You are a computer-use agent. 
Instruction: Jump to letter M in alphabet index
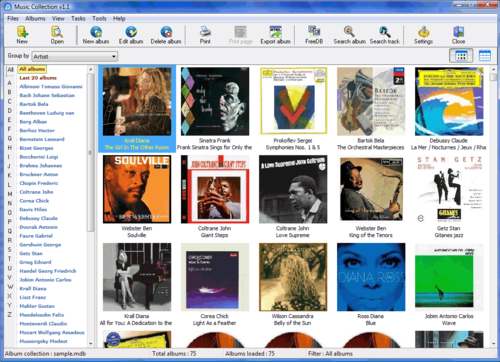click(x=10, y=194)
